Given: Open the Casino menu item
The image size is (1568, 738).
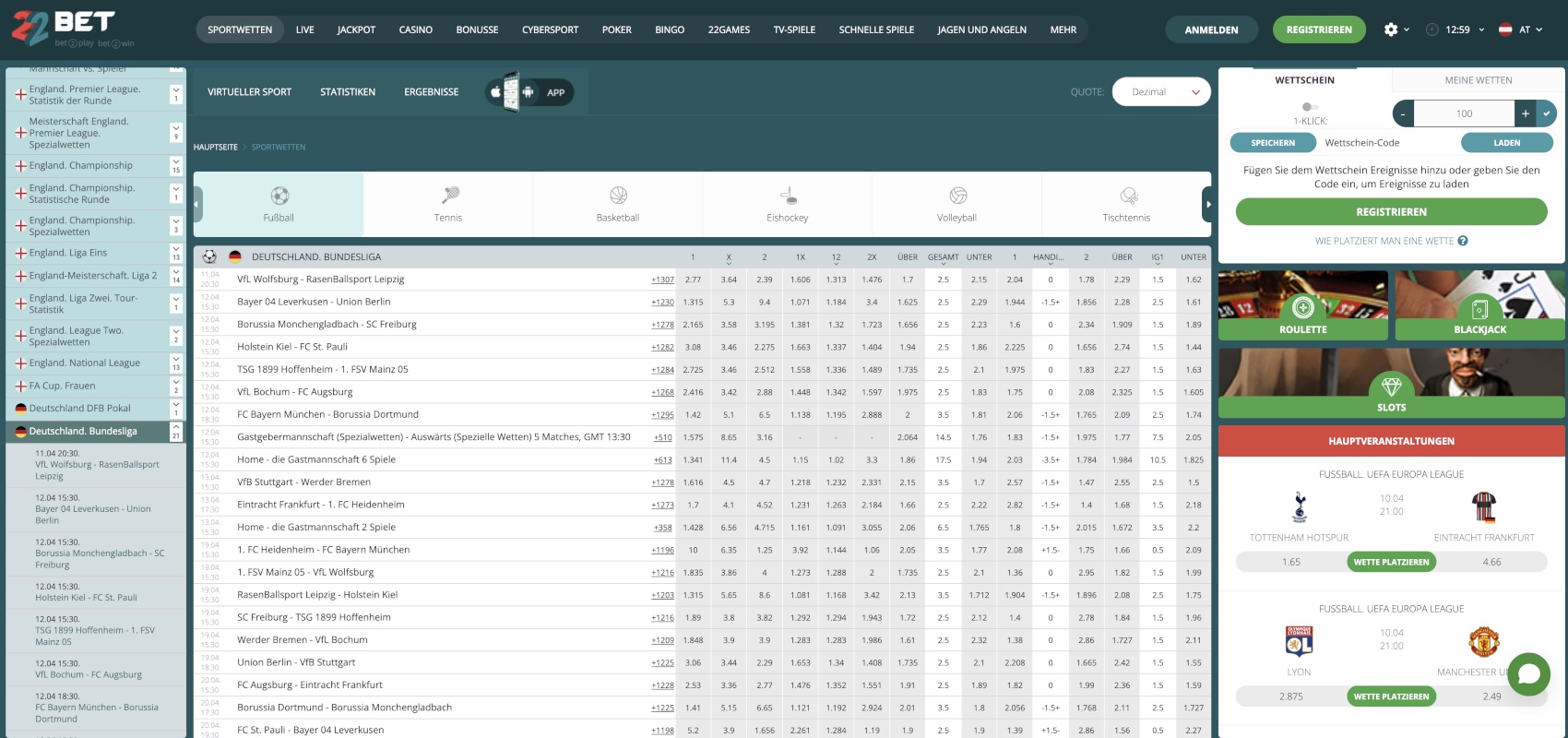Looking at the screenshot, I should (x=415, y=30).
